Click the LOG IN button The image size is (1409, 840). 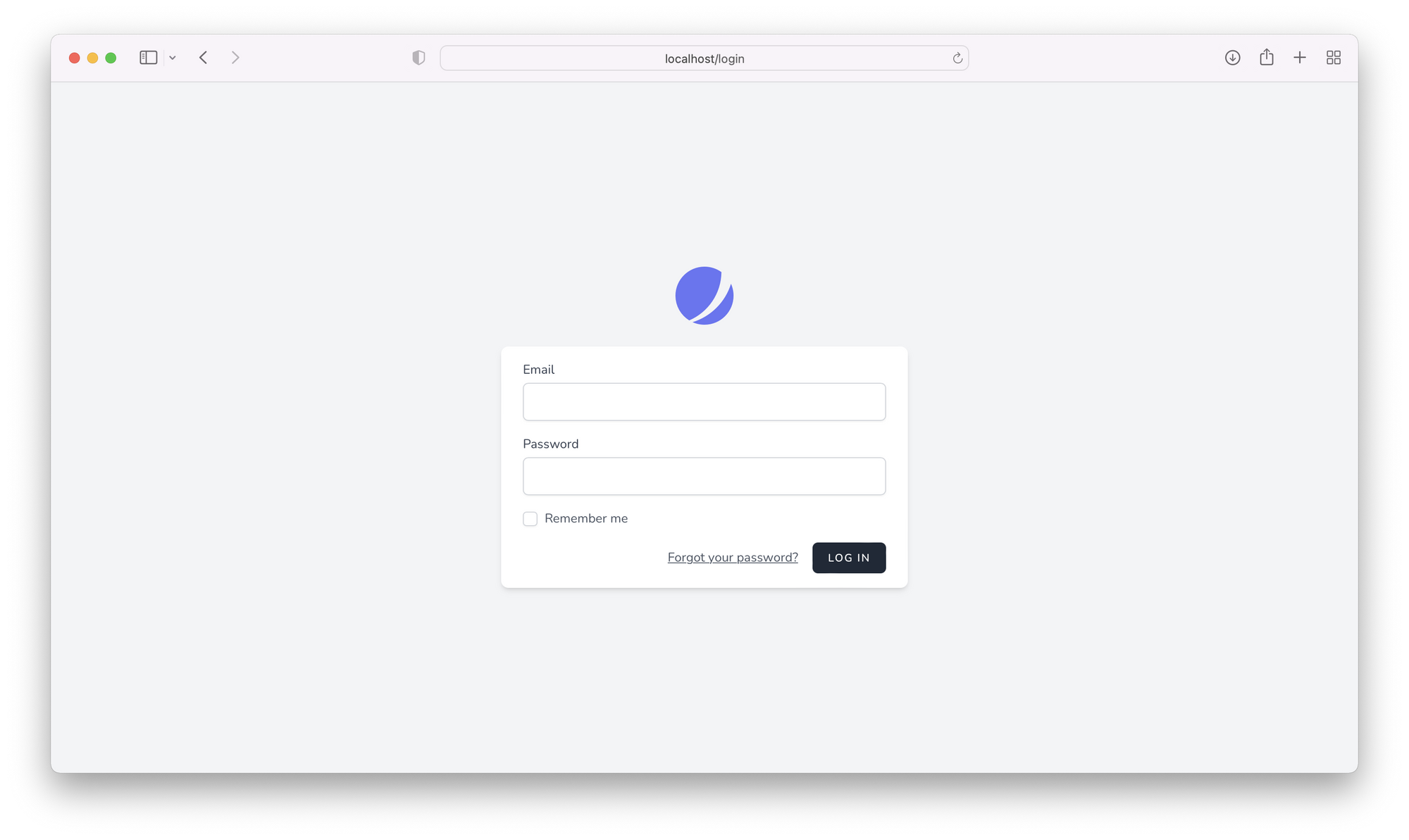849,557
